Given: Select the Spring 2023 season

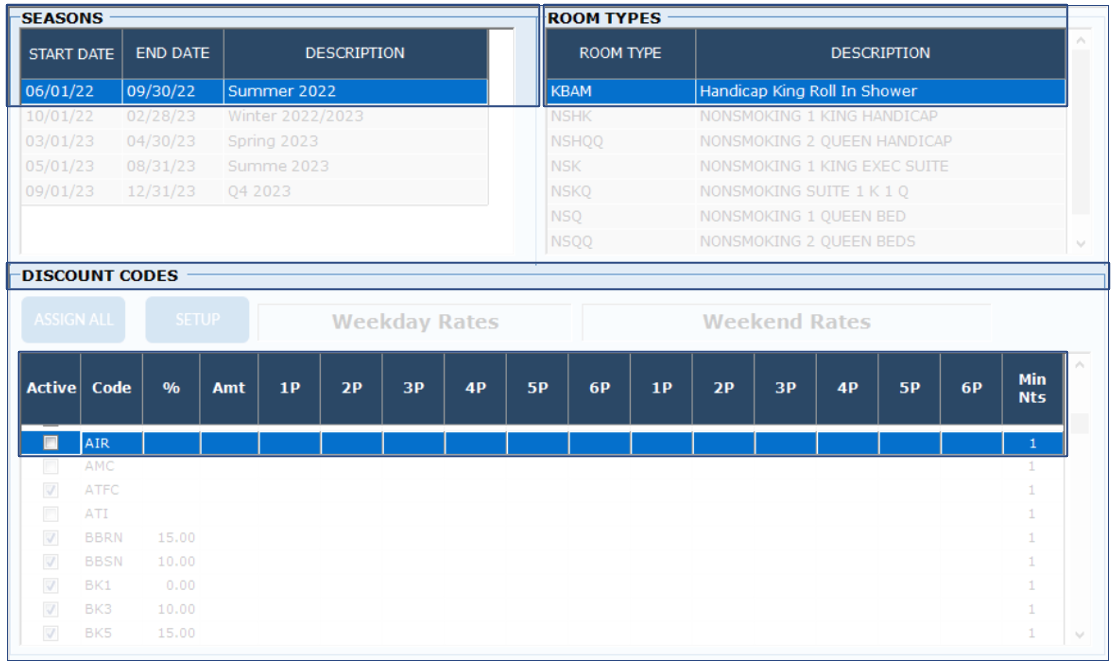Looking at the screenshot, I should click(x=254, y=141).
